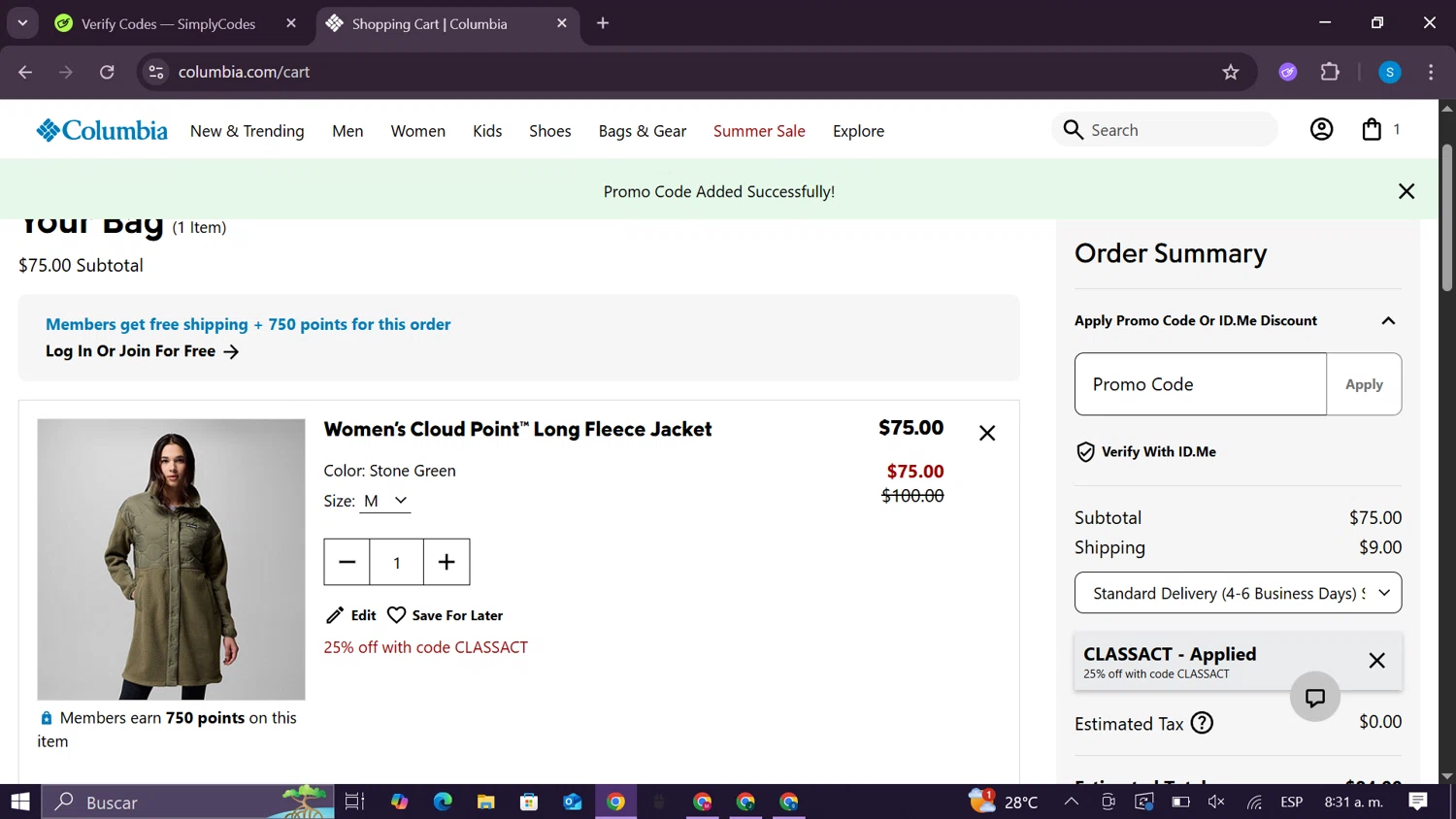Click the muted volume tray icon
Screen dimensions: 1456x819
tap(1216, 802)
